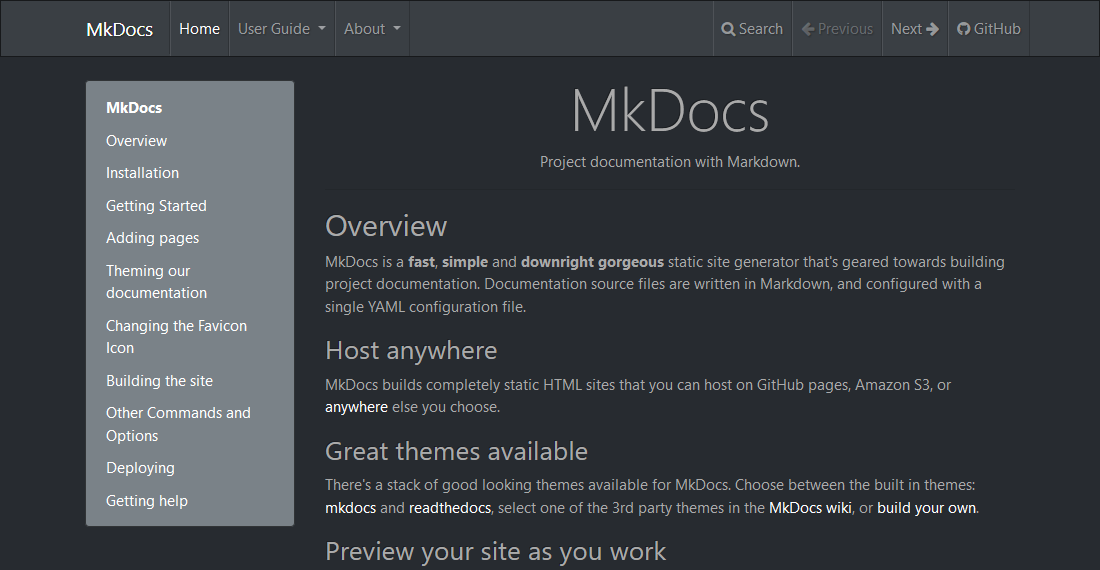Click 'Project documentation with Markdown.' subtitle
The height and width of the screenshot is (570, 1100).
(x=670, y=162)
